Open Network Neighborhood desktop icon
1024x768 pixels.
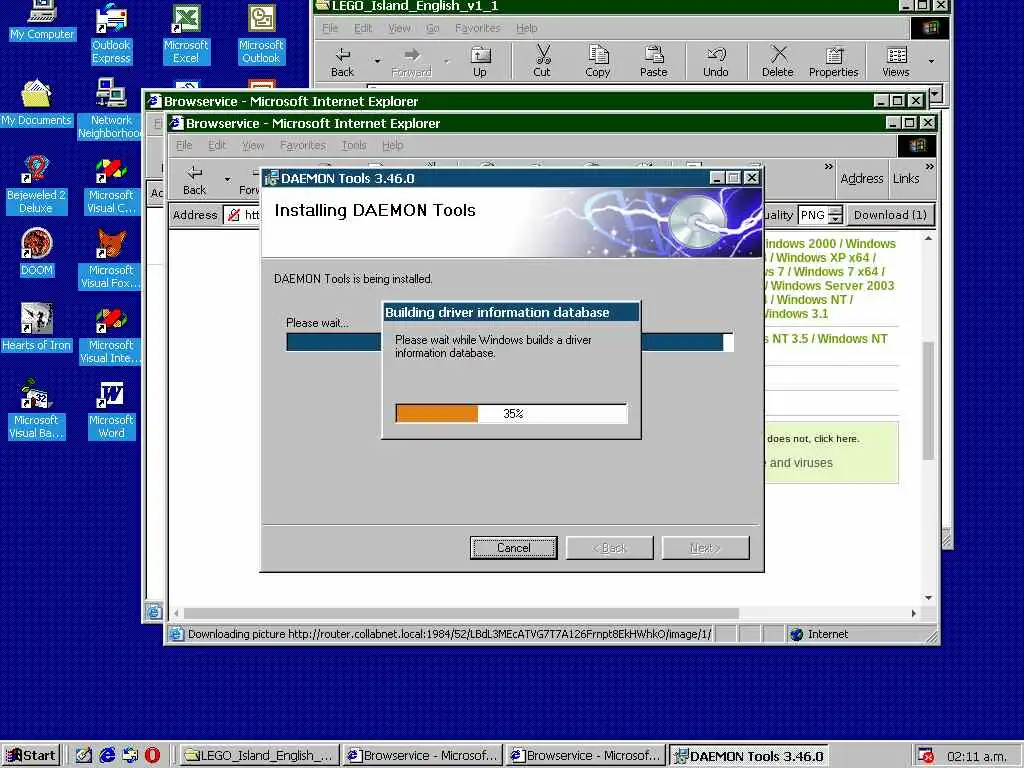110,108
